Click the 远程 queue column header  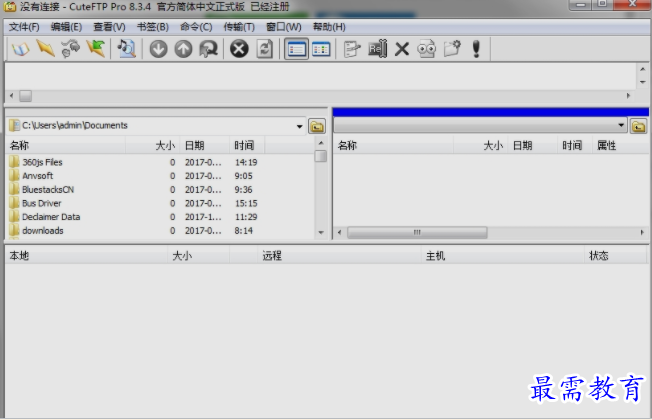tap(340, 255)
